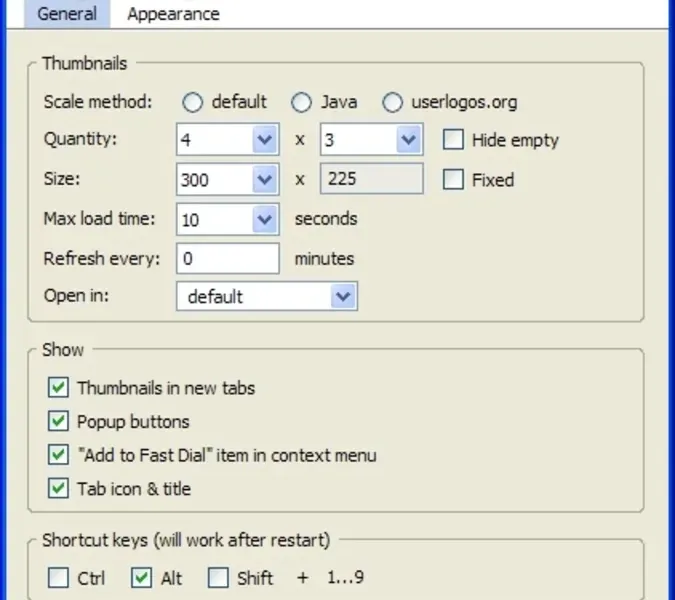This screenshot has width=675, height=600.
Task: Open the Quantity rows dropdown
Action: [x=407, y=140]
